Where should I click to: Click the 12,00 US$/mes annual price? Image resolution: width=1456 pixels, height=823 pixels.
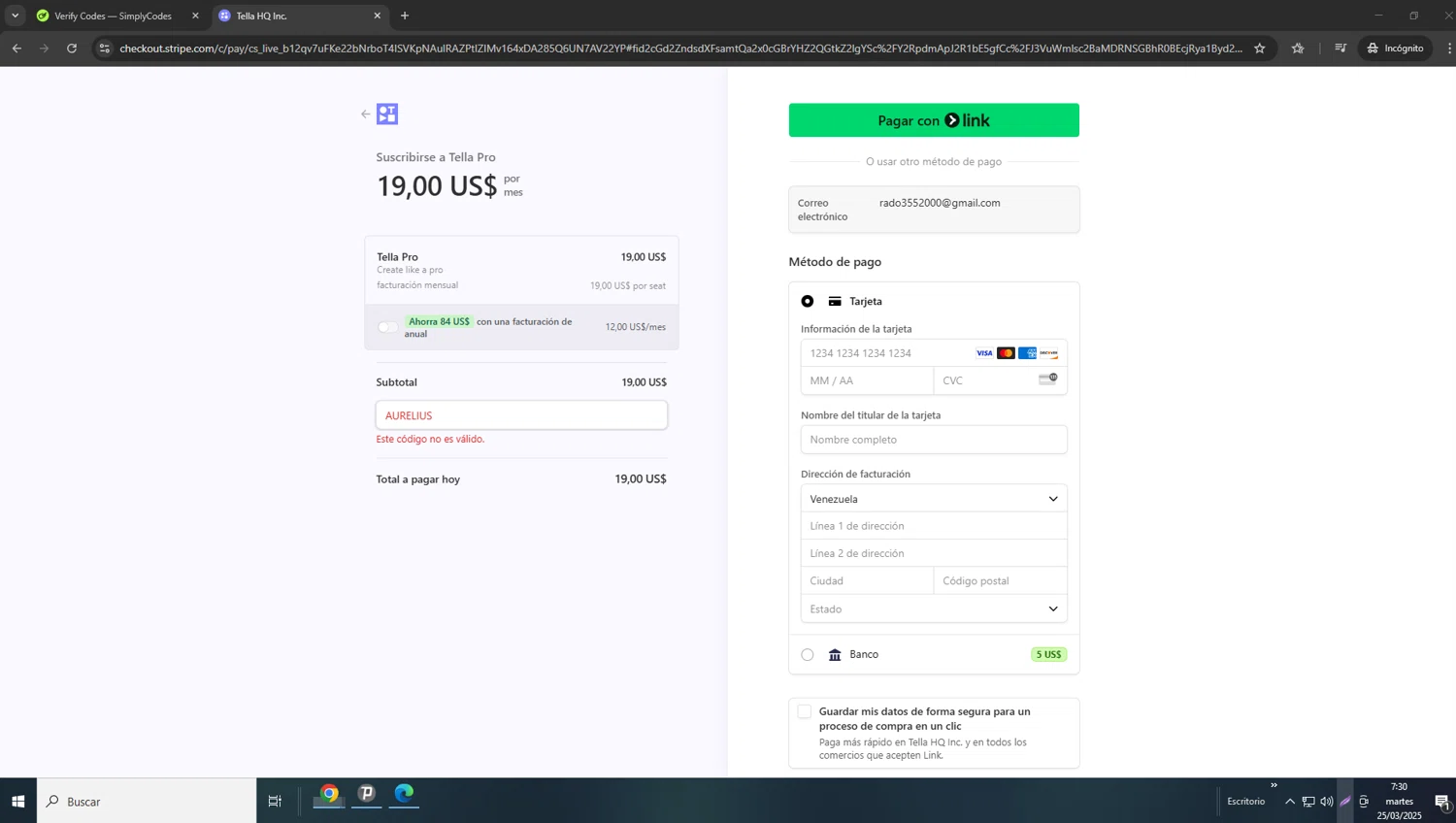636,327
